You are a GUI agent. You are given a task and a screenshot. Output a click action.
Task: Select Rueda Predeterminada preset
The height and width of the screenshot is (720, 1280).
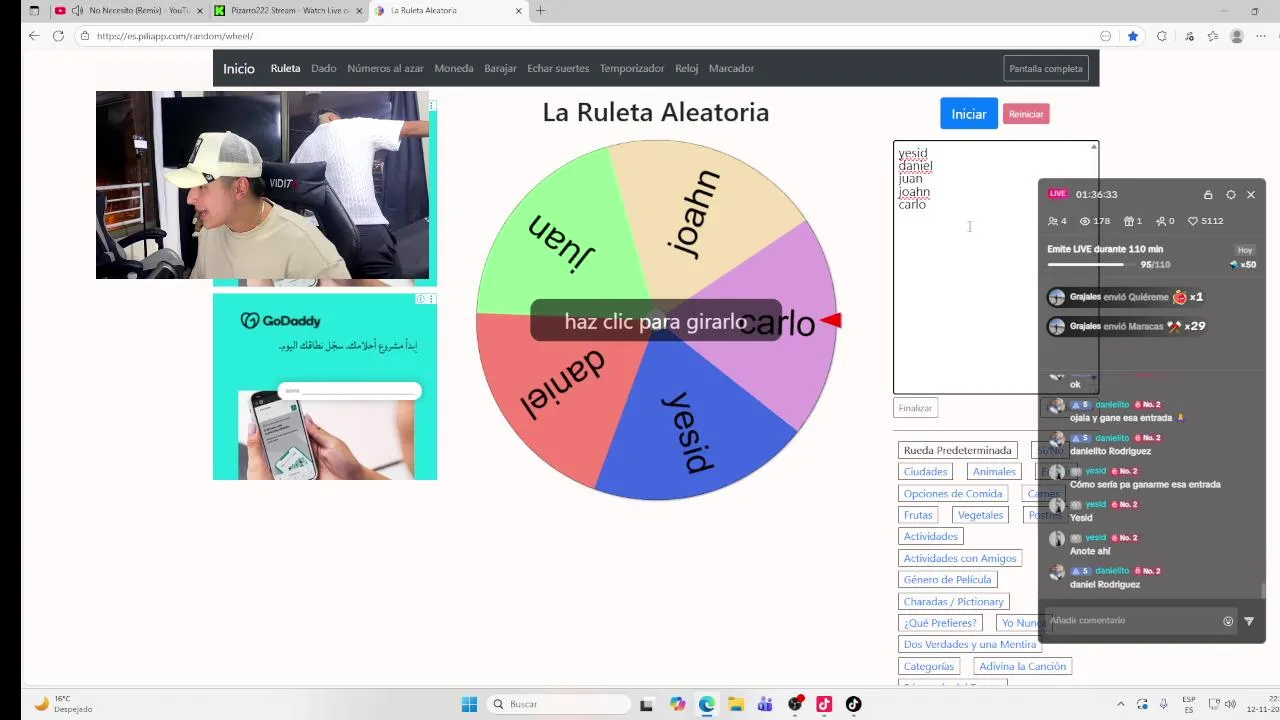pyautogui.click(x=958, y=450)
